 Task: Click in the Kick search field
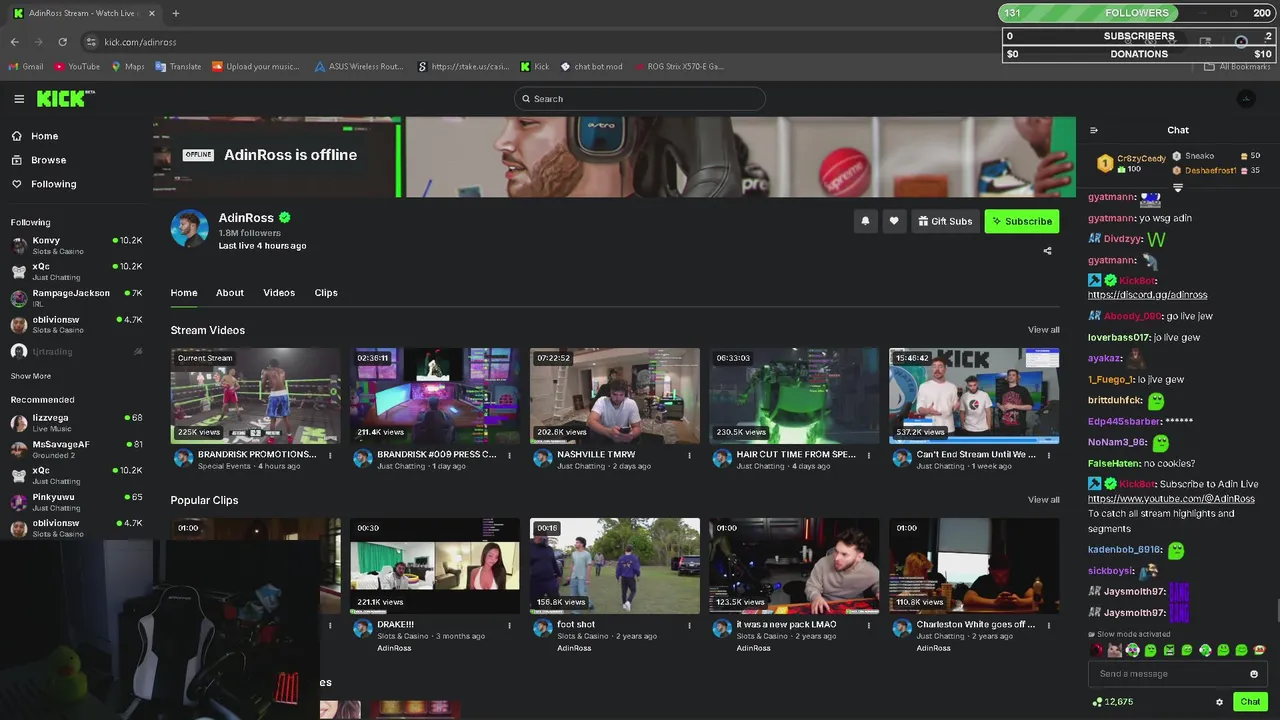(x=640, y=99)
